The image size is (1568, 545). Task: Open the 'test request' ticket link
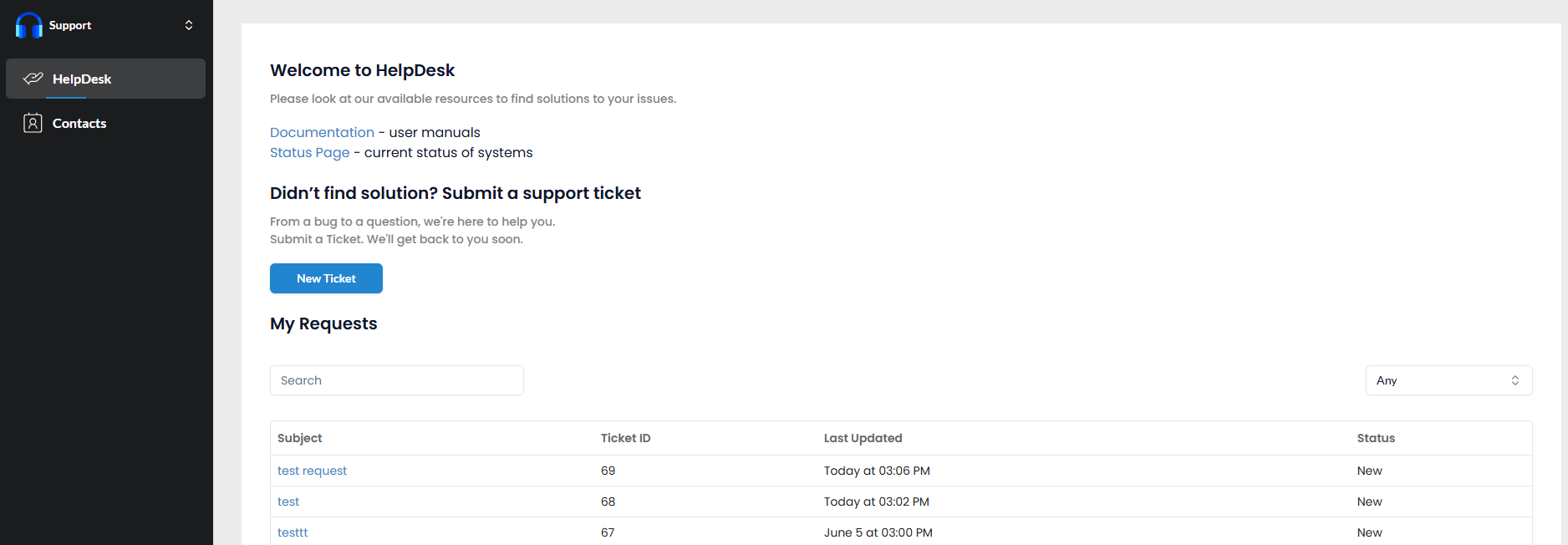(312, 471)
